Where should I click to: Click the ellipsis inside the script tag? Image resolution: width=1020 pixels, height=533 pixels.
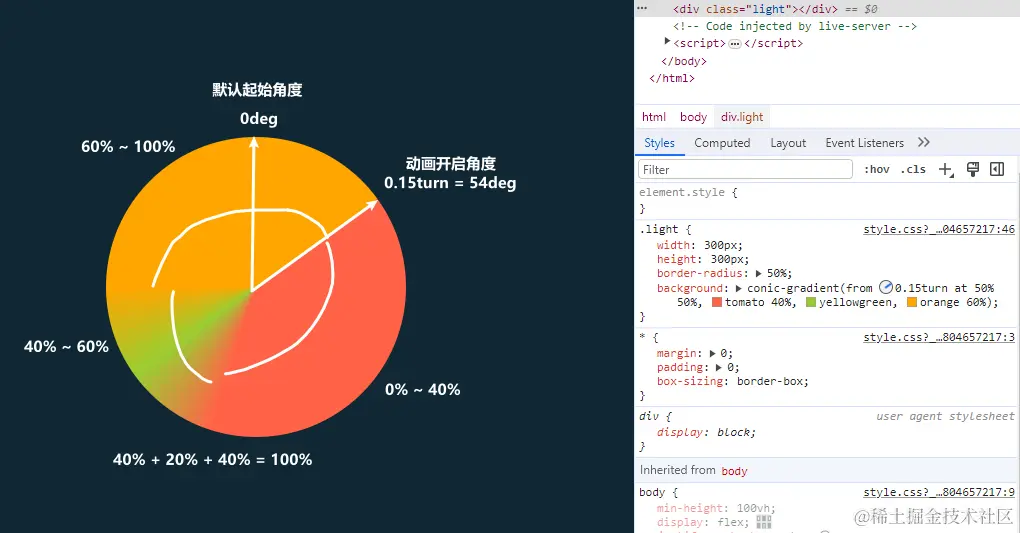734,44
